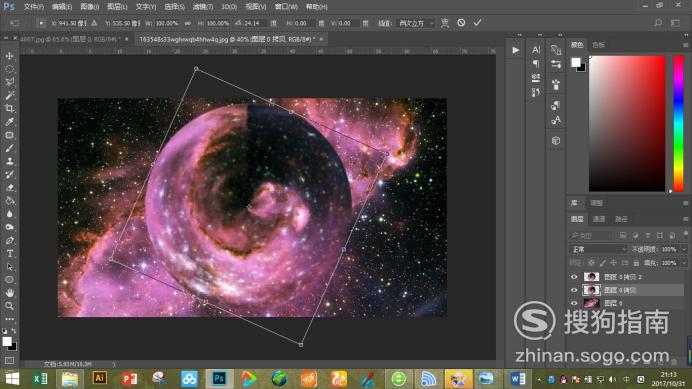Click the '图层 0 拷贝 2' layer thumbnail
Screen dimensions: 692x389
tap(591, 277)
